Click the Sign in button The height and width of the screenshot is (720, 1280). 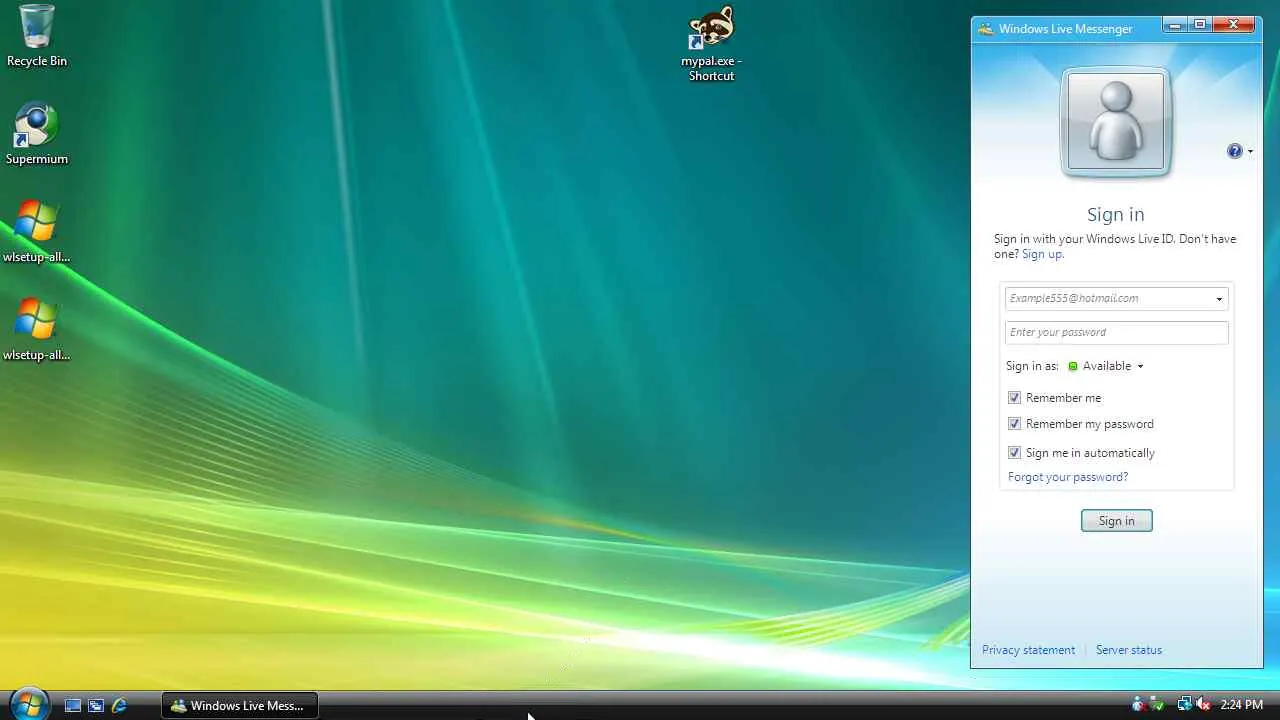(x=1117, y=521)
